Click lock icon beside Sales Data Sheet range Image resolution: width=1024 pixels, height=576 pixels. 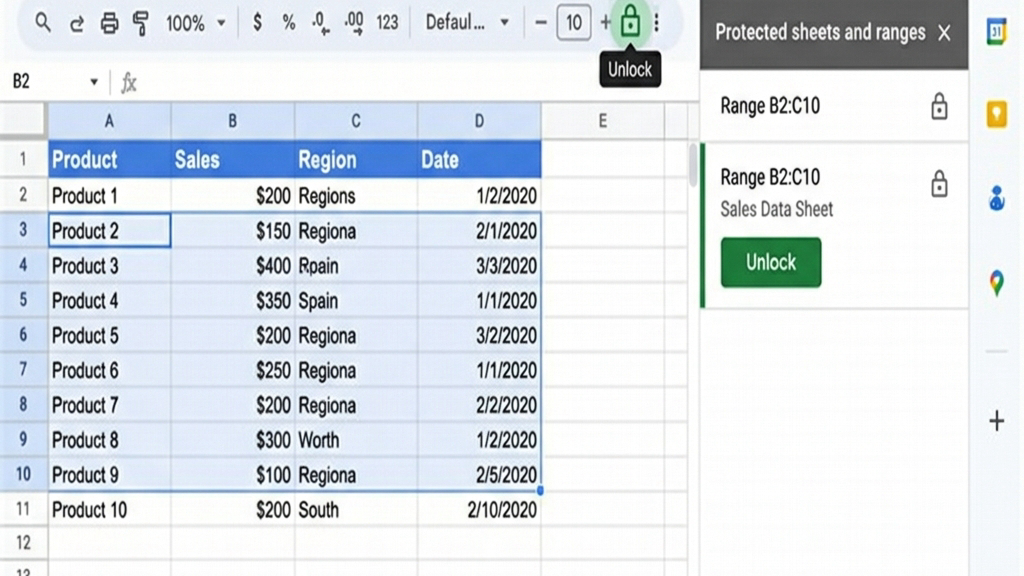(x=939, y=184)
